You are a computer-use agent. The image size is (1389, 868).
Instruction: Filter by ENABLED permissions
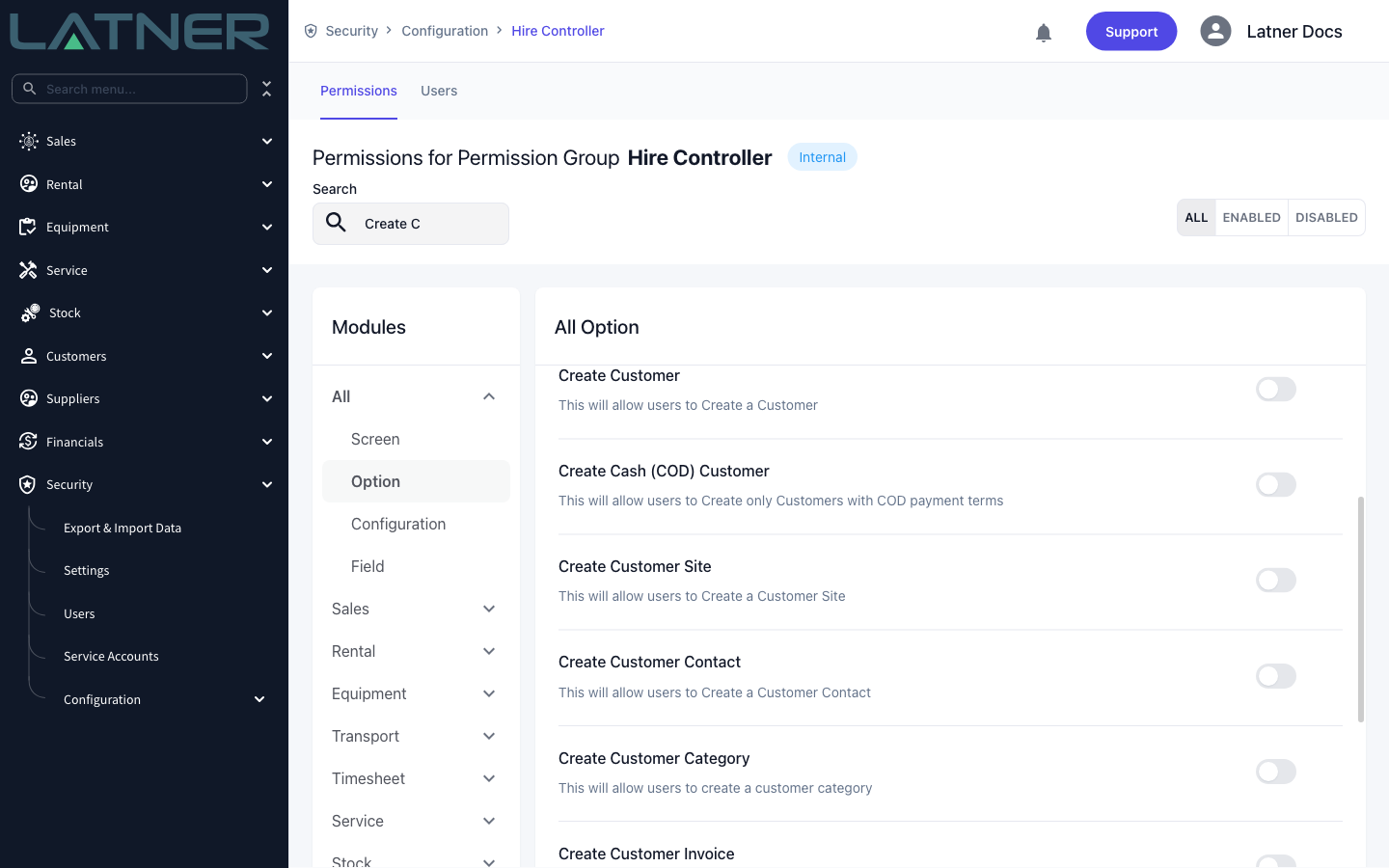1251,218
